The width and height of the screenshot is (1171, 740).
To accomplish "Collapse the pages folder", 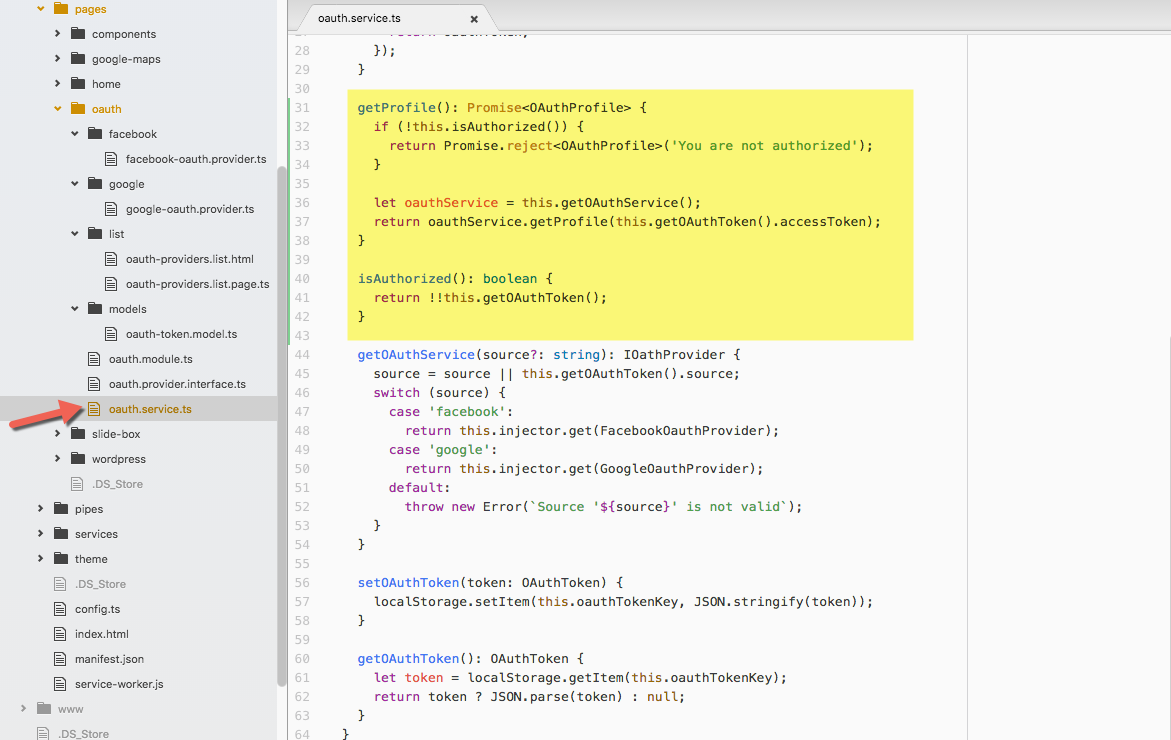I will pyautogui.click(x=40, y=9).
